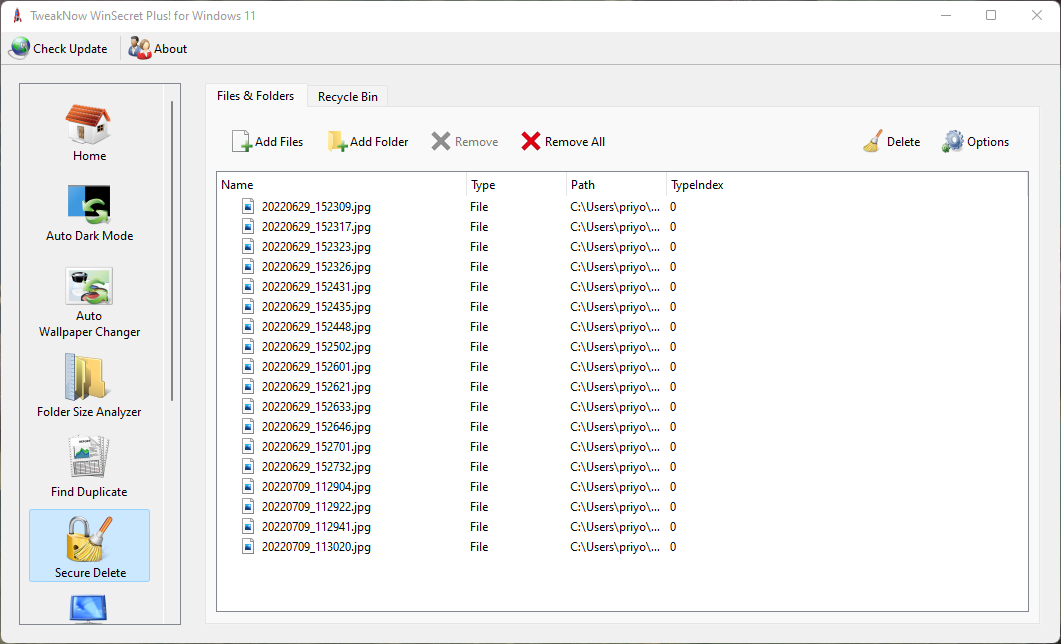Select file 20220629_152502.jpg
1061x644 pixels.
pyautogui.click(x=316, y=347)
